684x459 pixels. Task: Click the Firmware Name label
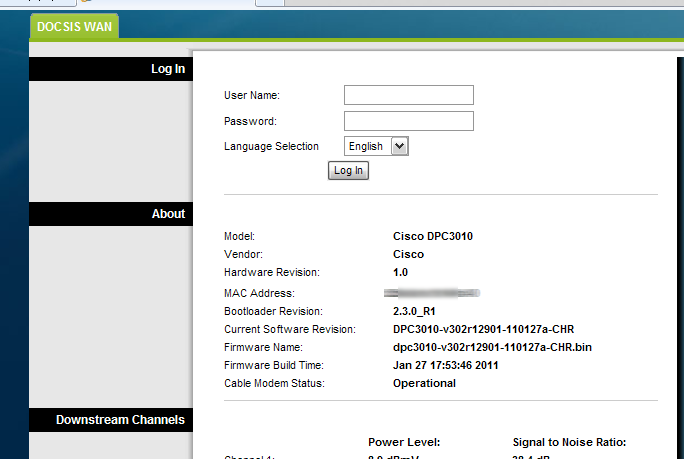coord(263,347)
